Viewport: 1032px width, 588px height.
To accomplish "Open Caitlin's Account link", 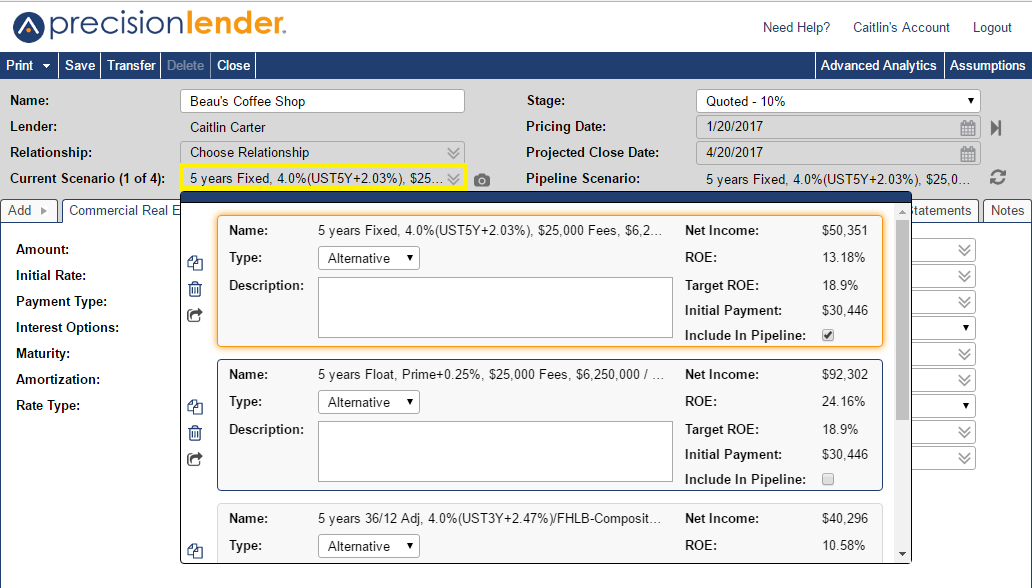I will [x=901, y=28].
